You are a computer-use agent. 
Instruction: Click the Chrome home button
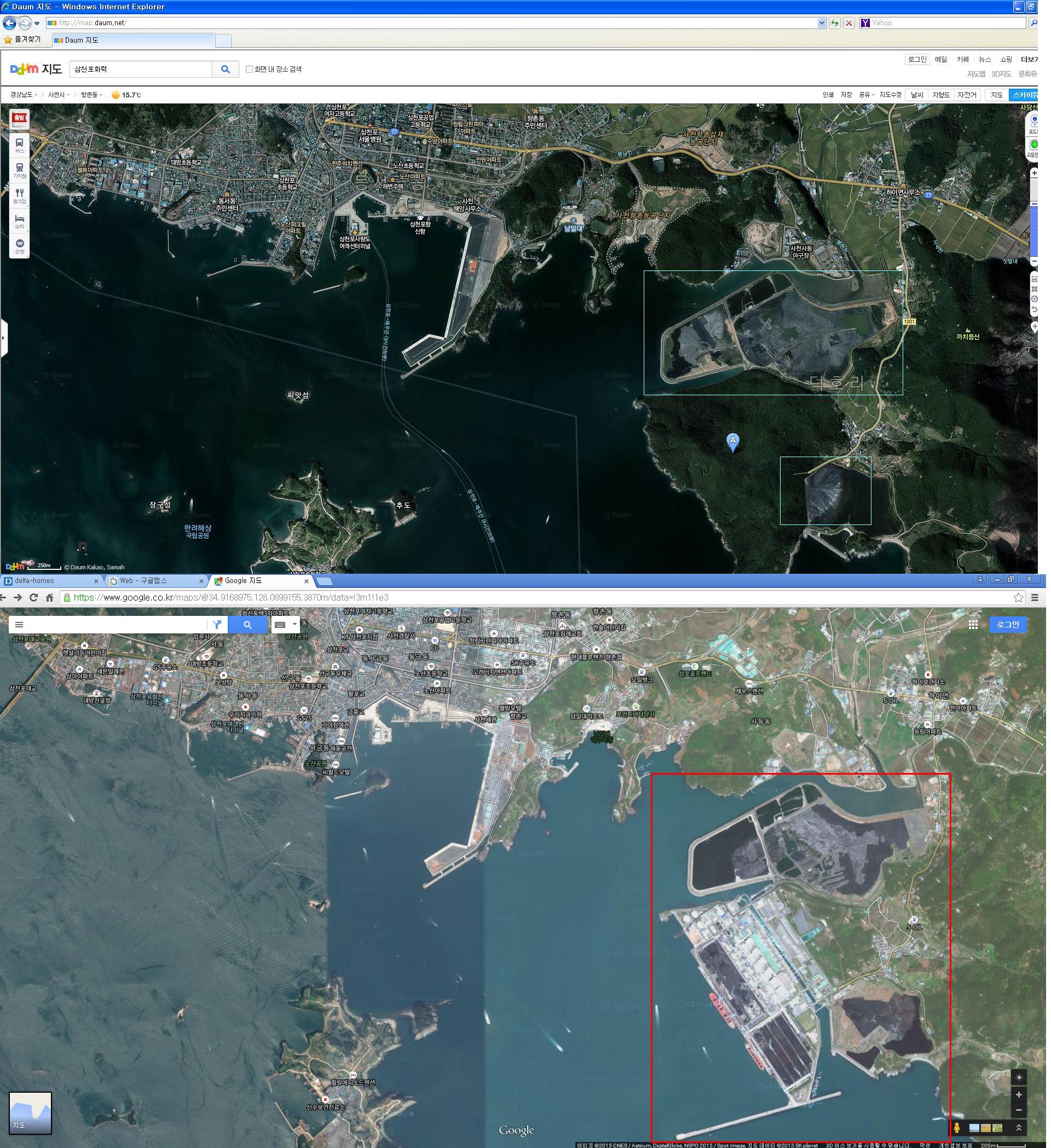49,597
